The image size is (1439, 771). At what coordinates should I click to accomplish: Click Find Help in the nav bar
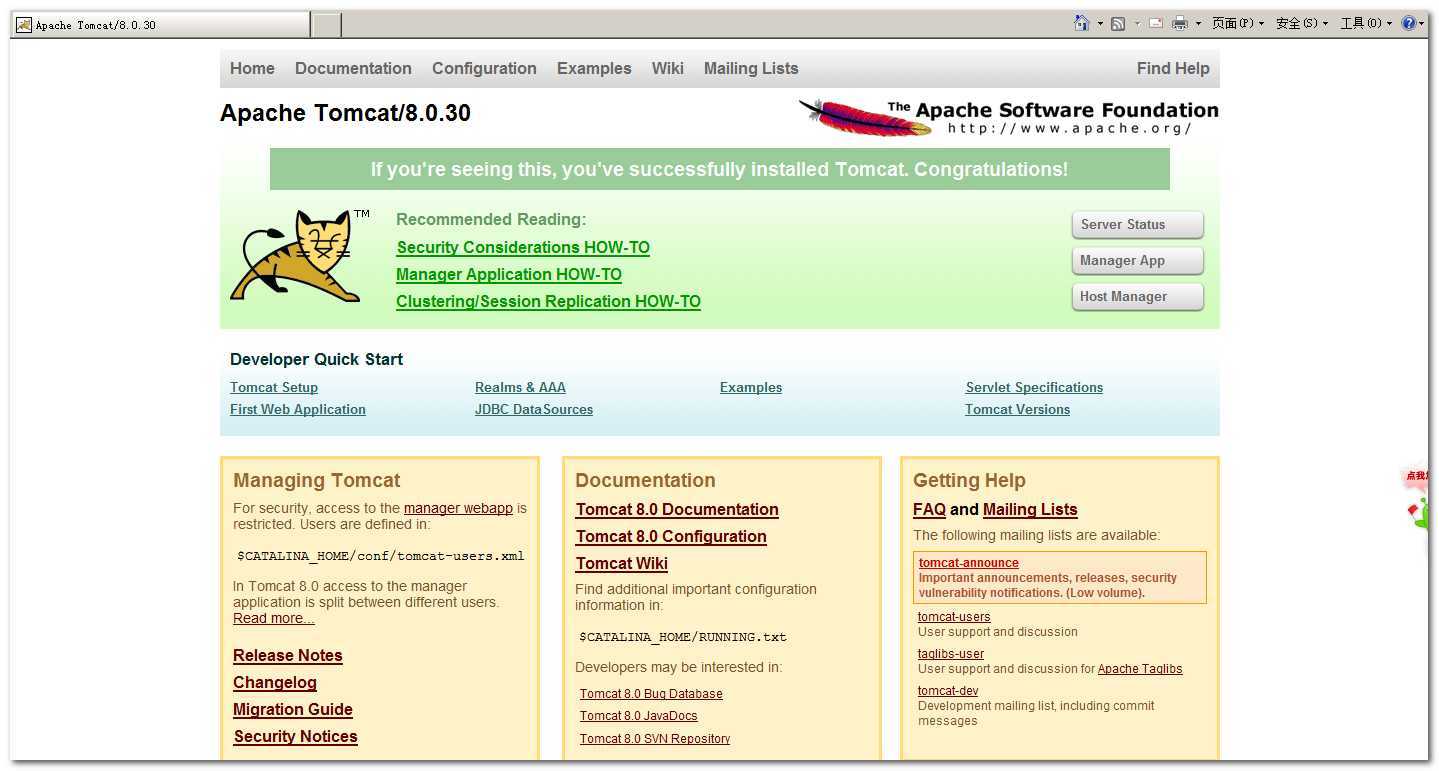[1173, 68]
